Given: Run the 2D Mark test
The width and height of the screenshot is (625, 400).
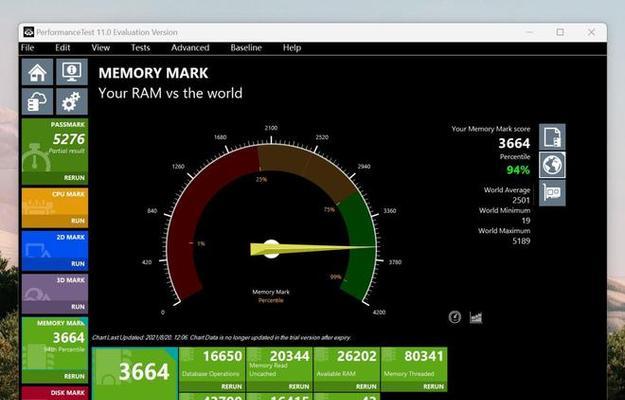Looking at the screenshot, I should [x=78, y=264].
